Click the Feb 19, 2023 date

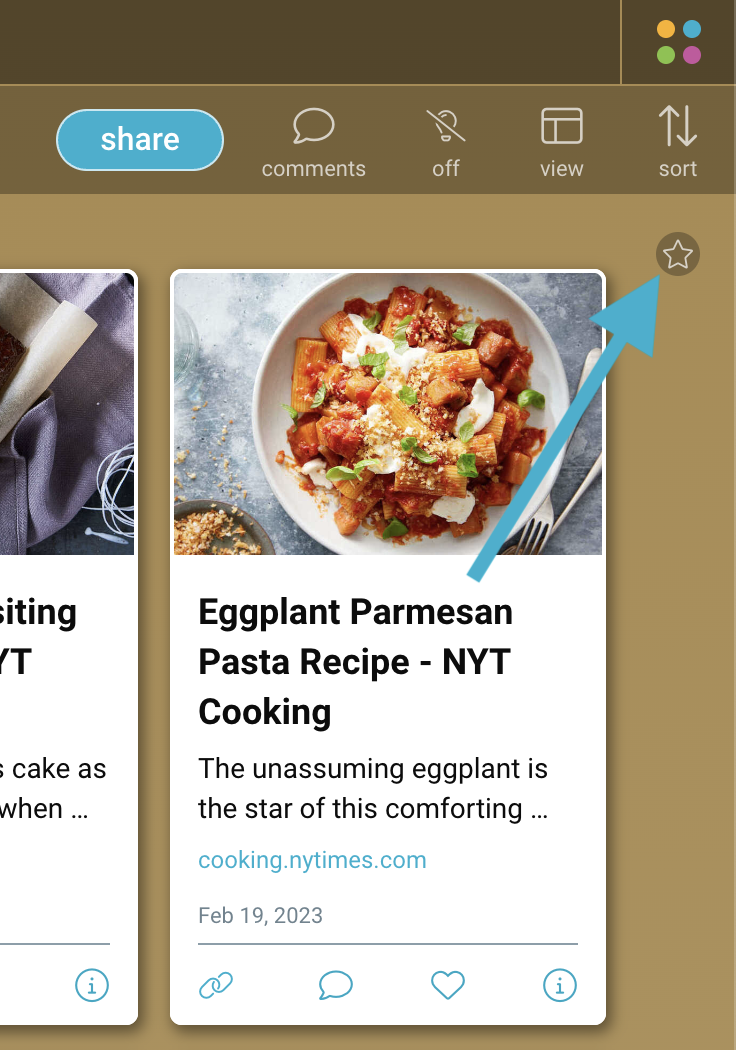[x=260, y=916]
